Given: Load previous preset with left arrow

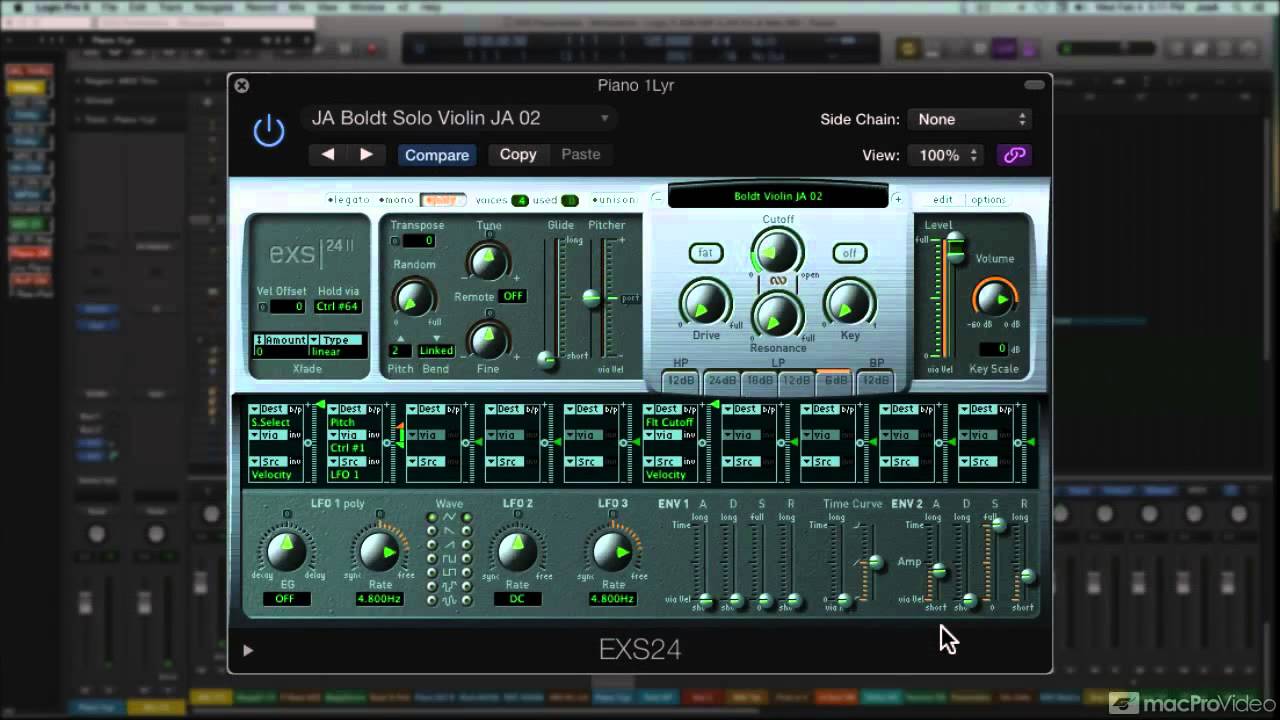Looking at the screenshot, I should (328, 154).
